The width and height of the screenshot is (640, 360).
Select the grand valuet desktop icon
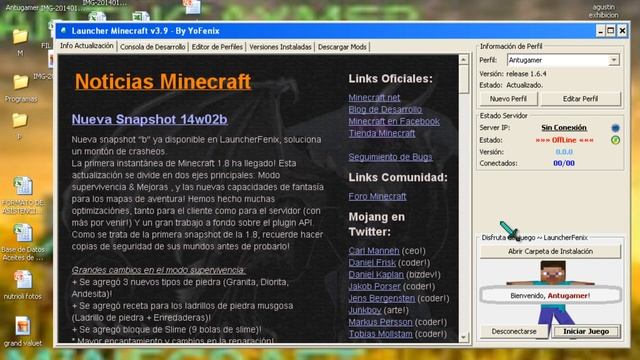23,331
